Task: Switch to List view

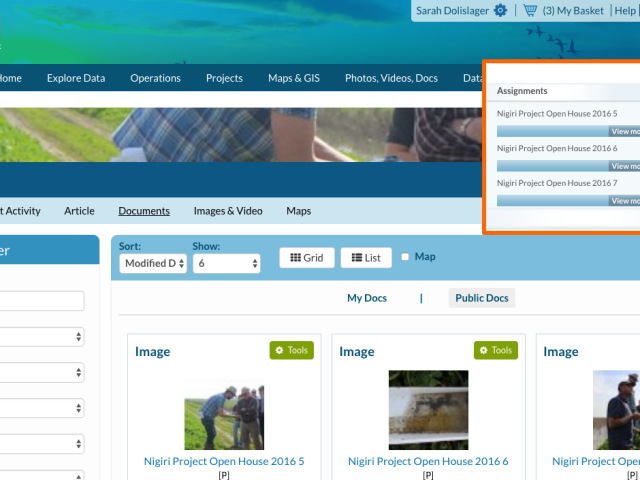Action: point(366,258)
